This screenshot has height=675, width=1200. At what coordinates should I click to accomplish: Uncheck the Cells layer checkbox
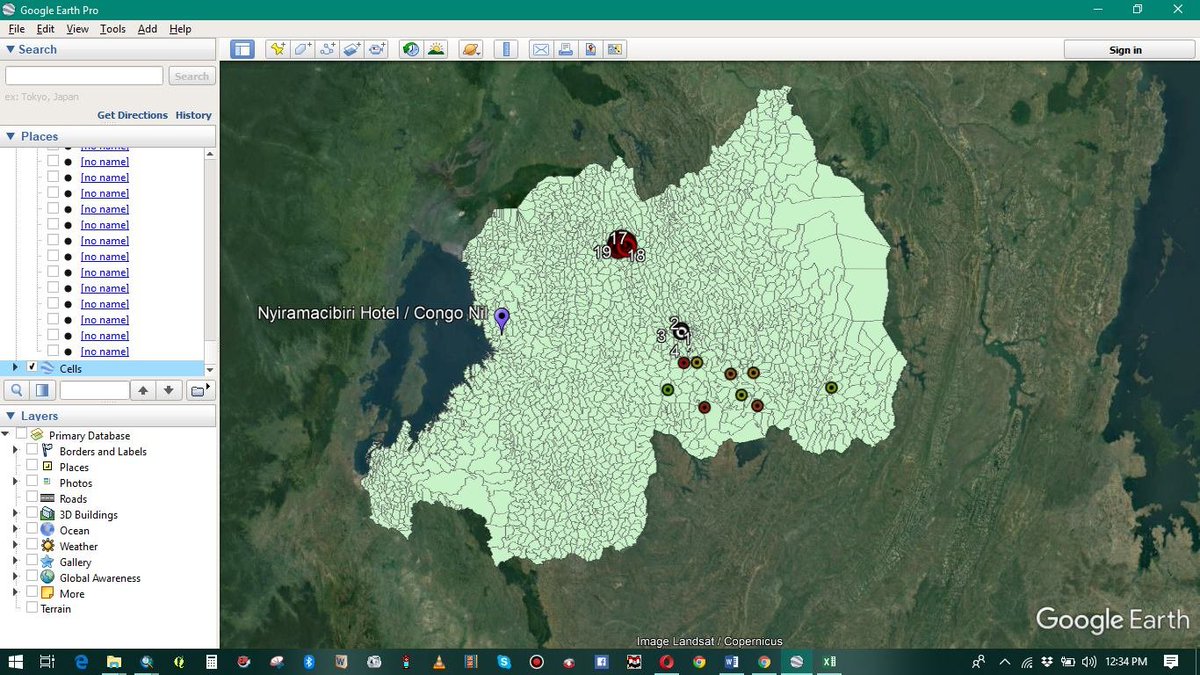point(32,368)
